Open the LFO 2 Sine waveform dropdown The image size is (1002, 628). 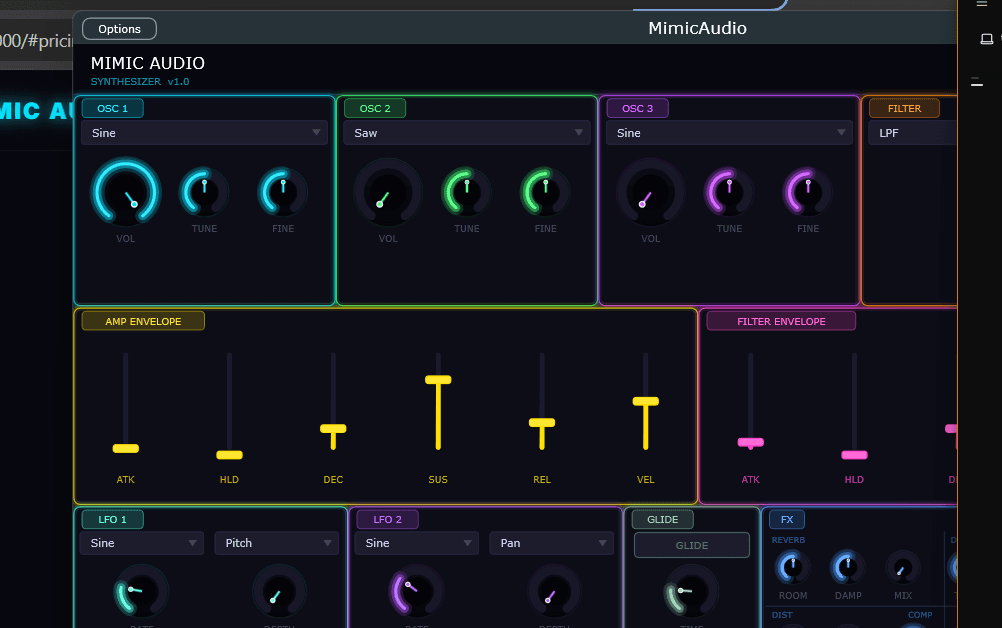417,543
